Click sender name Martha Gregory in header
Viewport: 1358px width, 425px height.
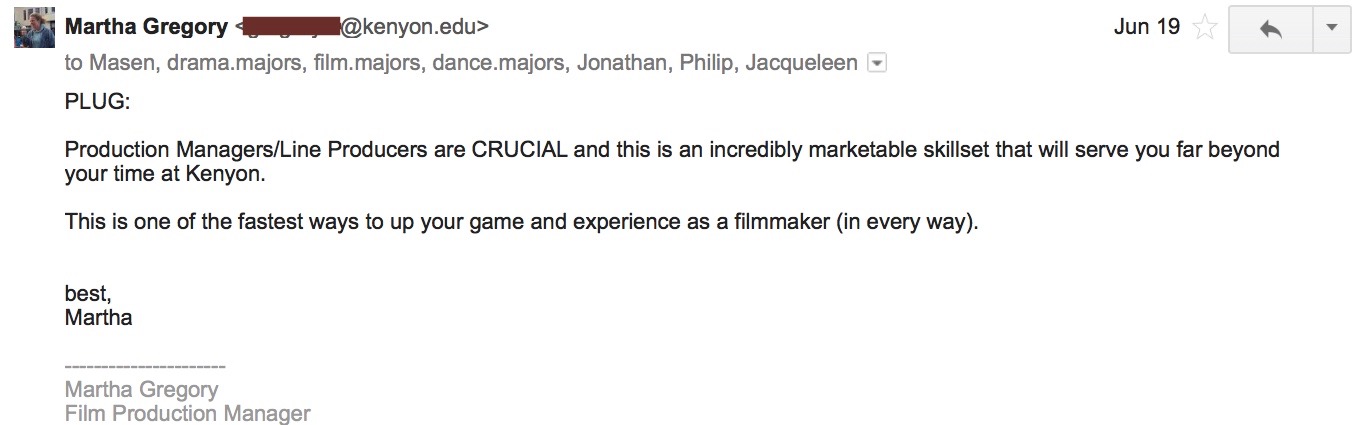click(x=146, y=27)
